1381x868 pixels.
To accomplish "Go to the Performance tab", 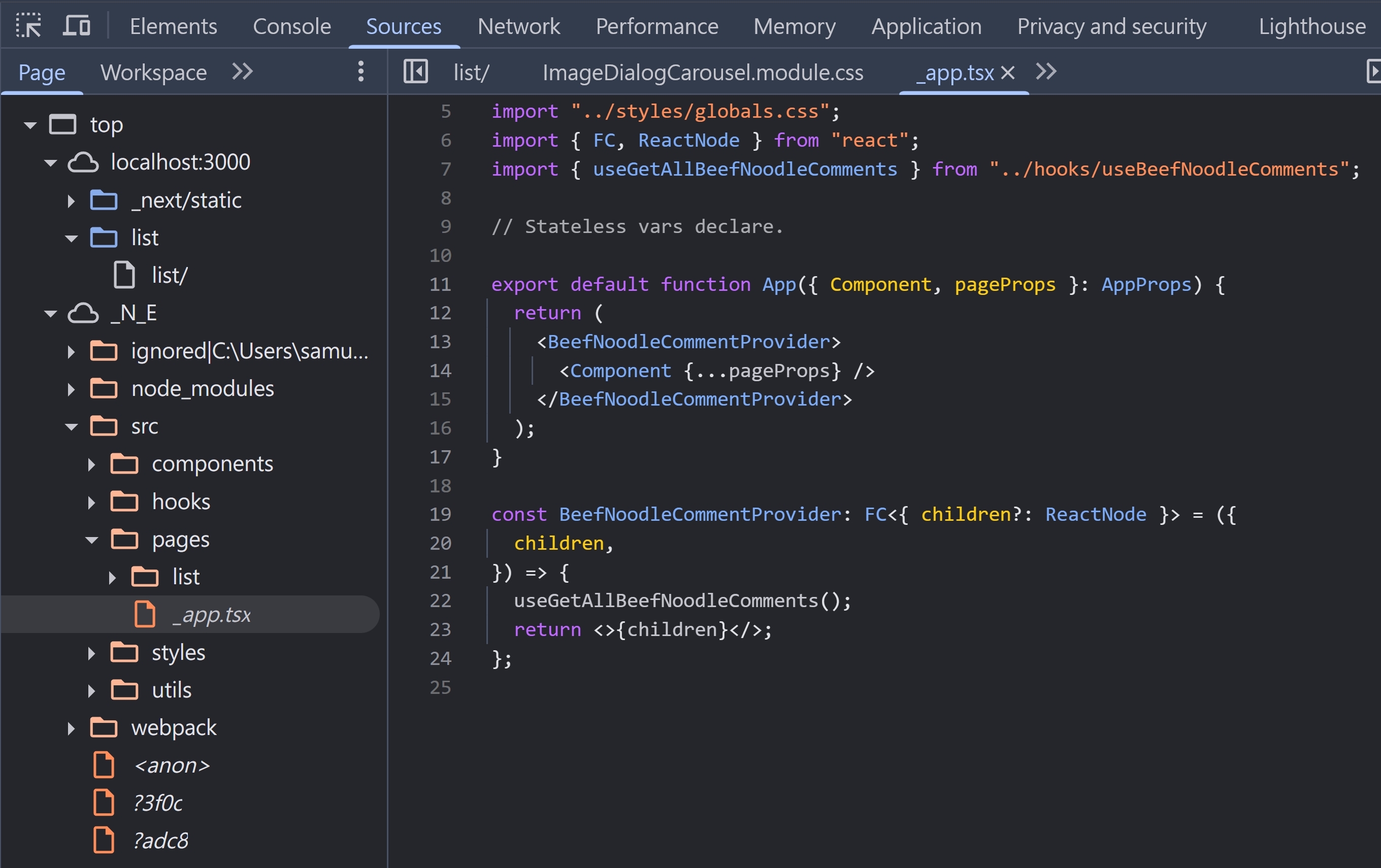I will coord(656,26).
